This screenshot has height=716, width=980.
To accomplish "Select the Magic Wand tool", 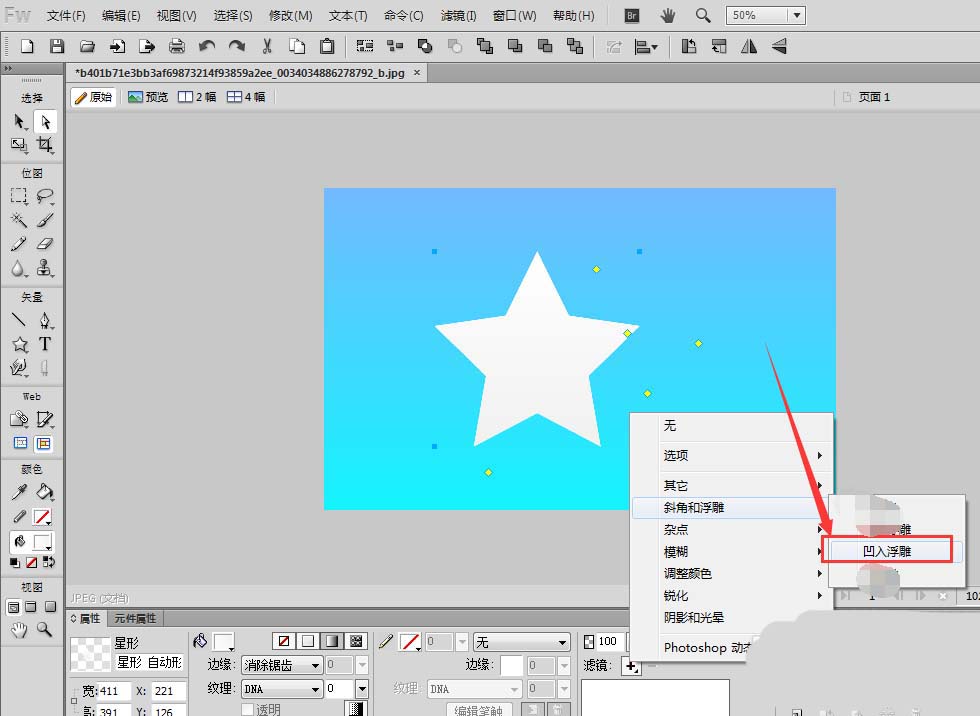I will (x=19, y=220).
